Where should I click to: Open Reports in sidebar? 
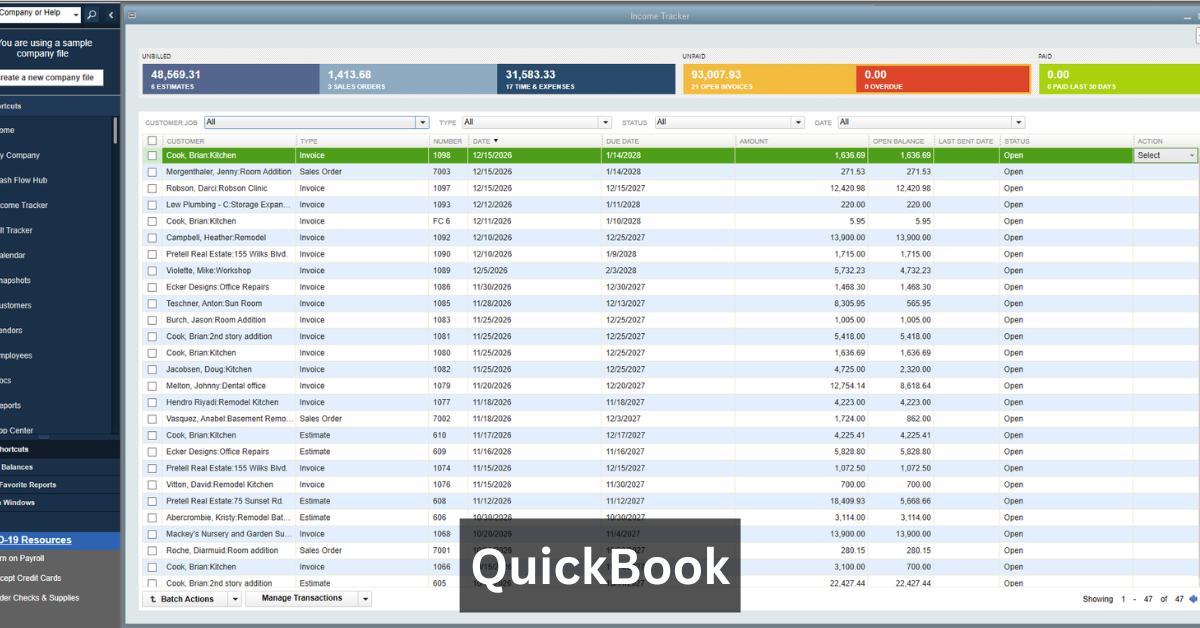click(x=11, y=405)
